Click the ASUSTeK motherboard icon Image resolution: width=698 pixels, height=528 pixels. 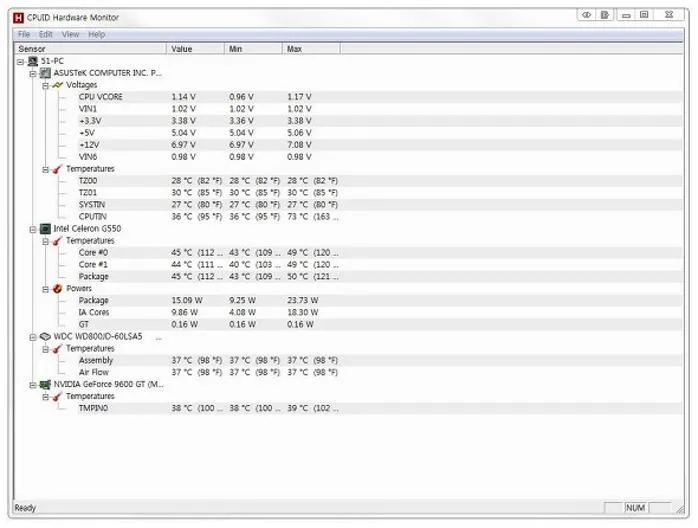tap(45, 73)
